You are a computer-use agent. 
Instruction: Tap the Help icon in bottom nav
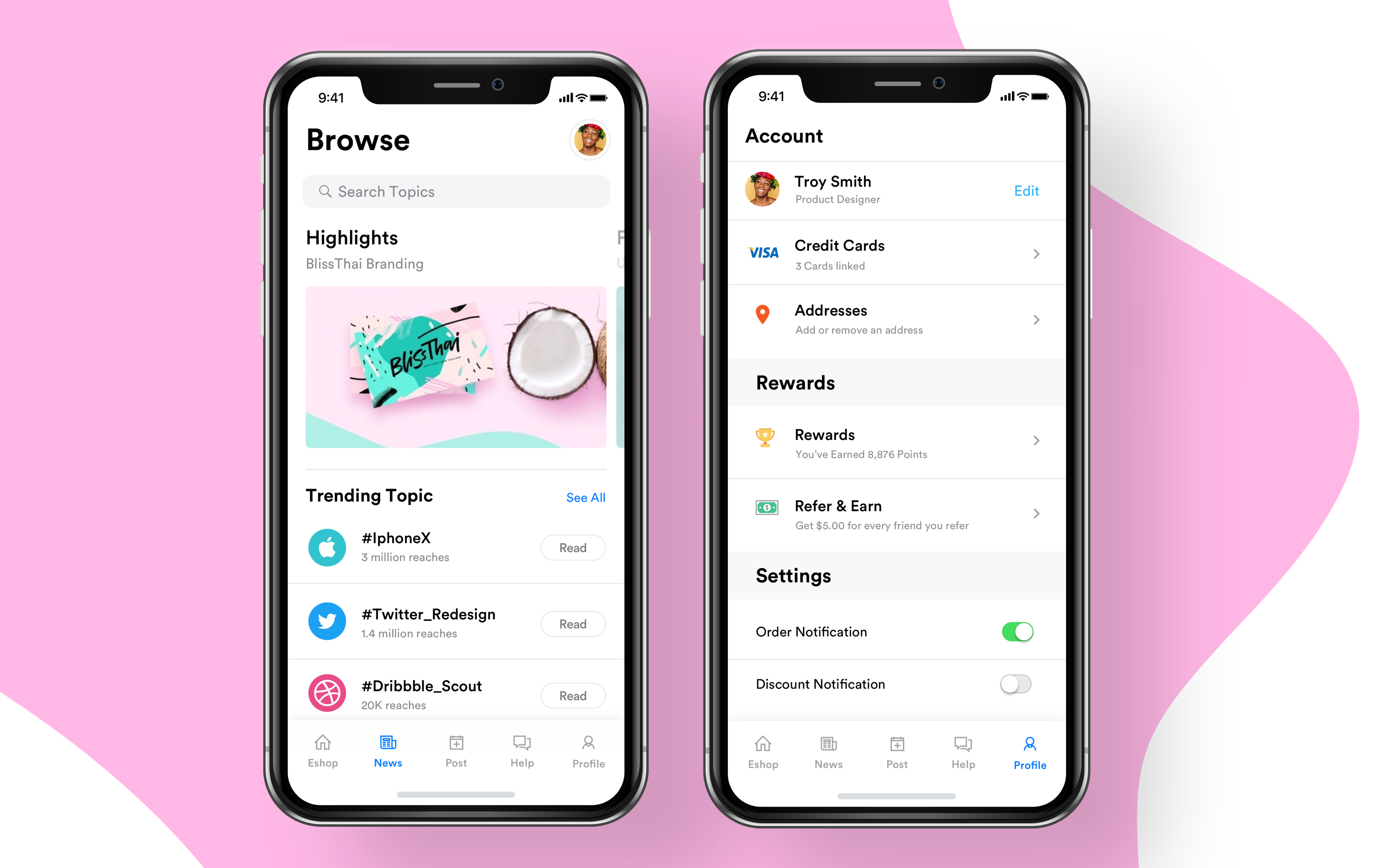pyautogui.click(x=519, y=755)
